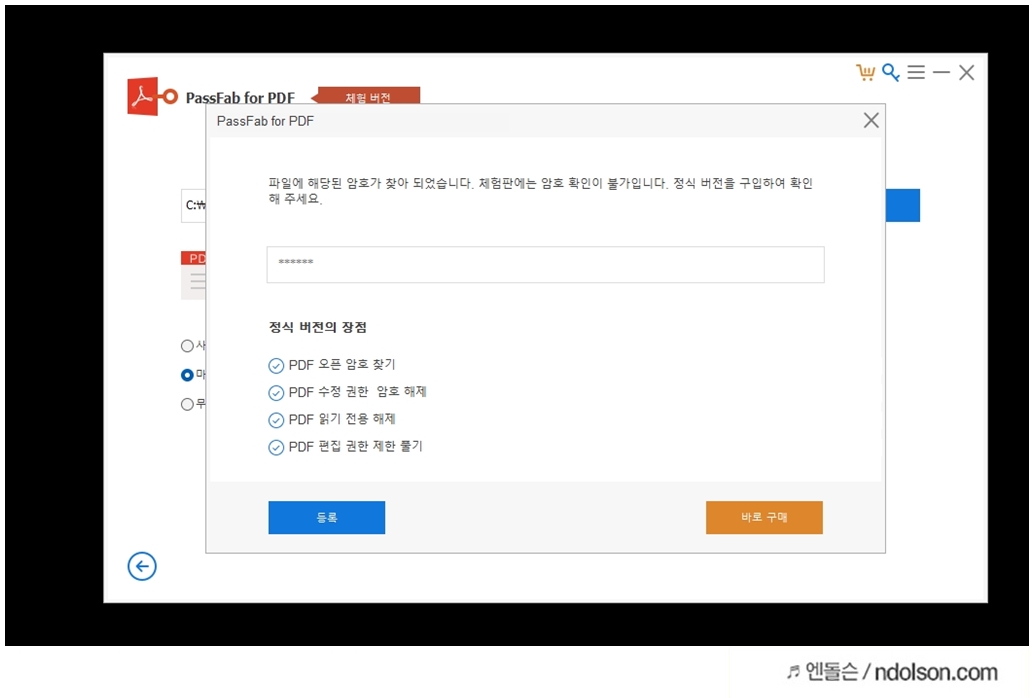
Task: Close the PassFab for PDF dialog
Action: click(871, 120)
